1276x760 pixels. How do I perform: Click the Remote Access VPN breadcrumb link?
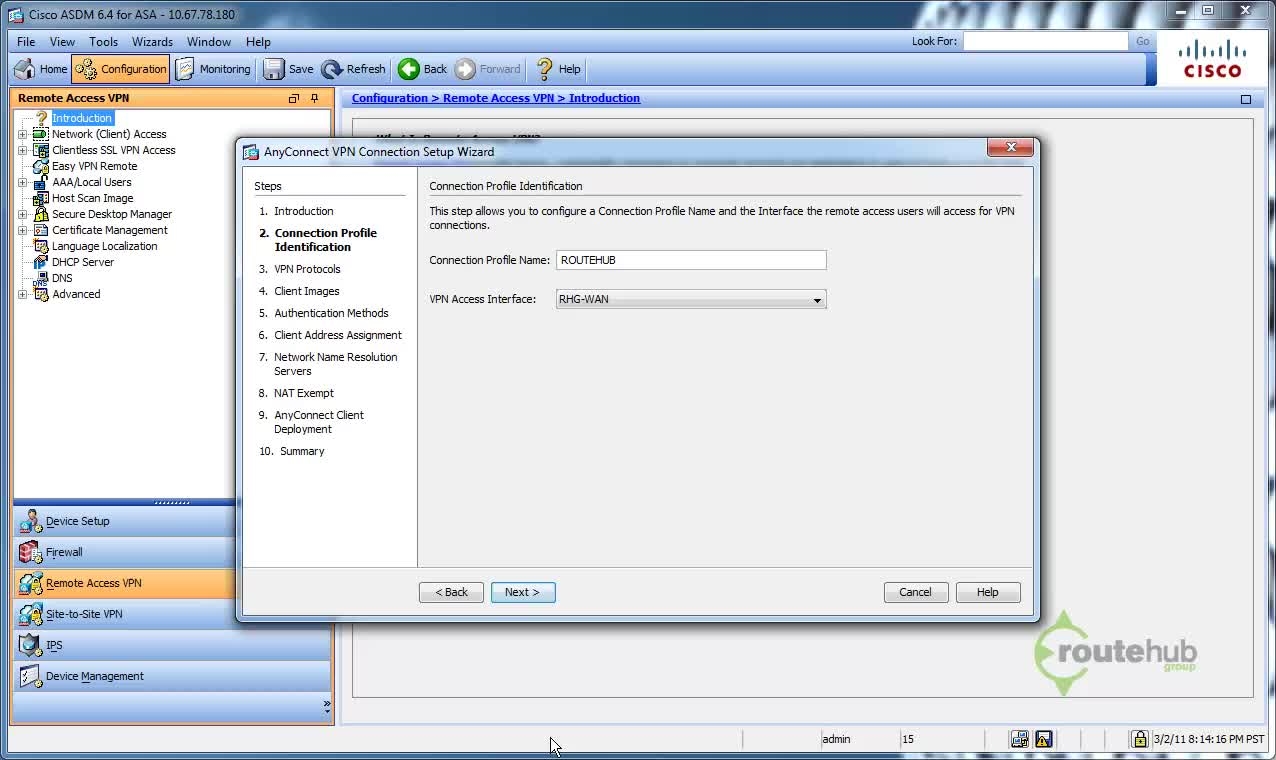pyautogui.click(x=498, y=98)
